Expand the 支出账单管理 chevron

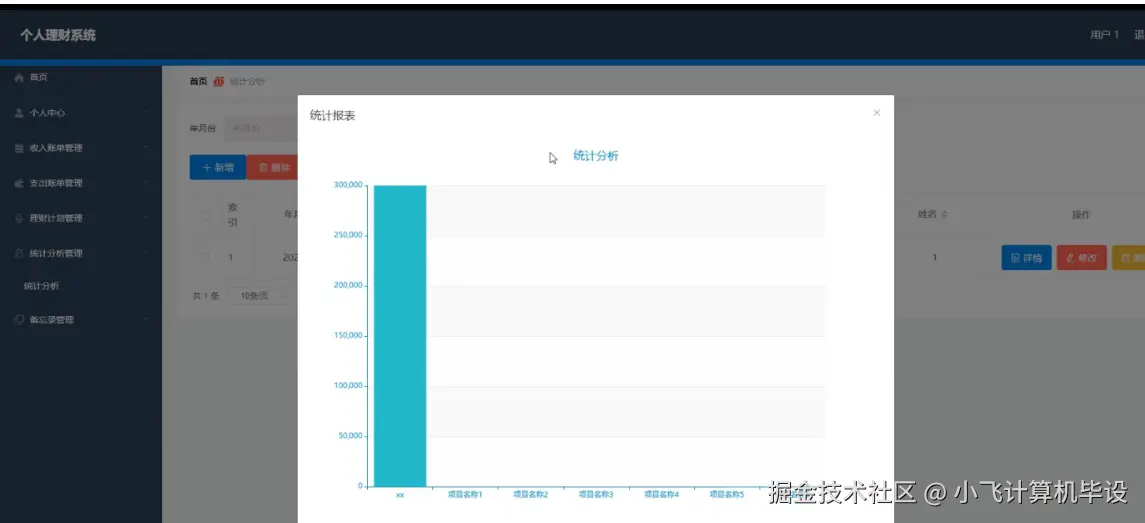point(146,183)
